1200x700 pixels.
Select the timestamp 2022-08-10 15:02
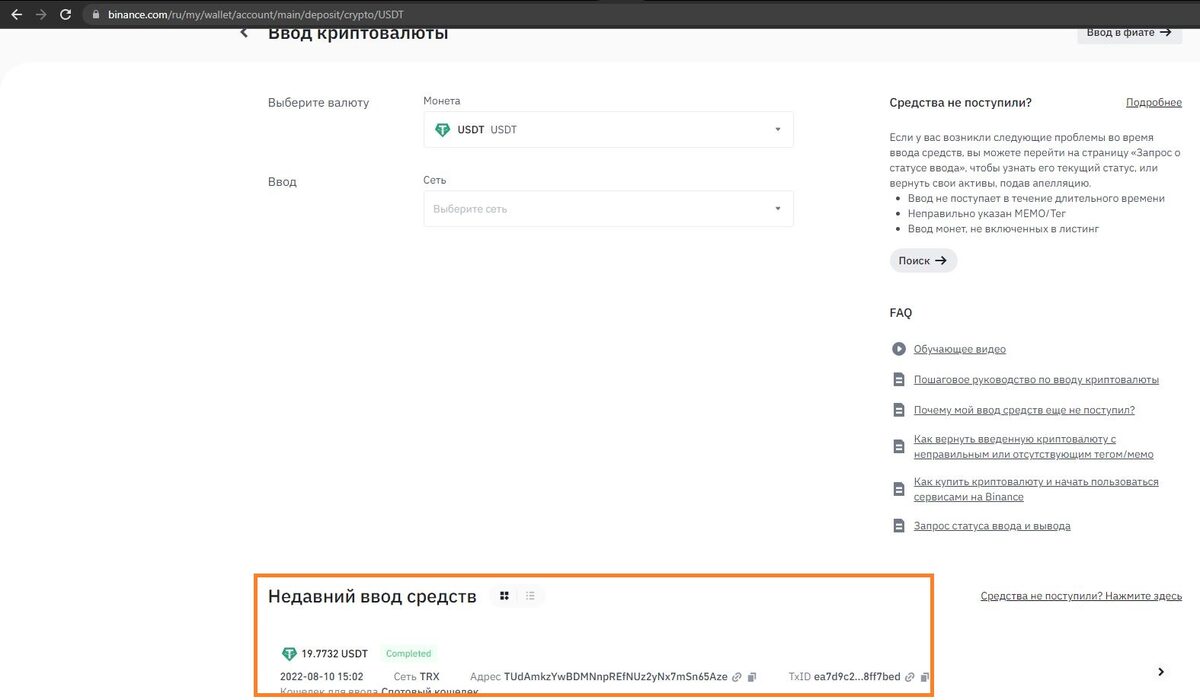321,677
